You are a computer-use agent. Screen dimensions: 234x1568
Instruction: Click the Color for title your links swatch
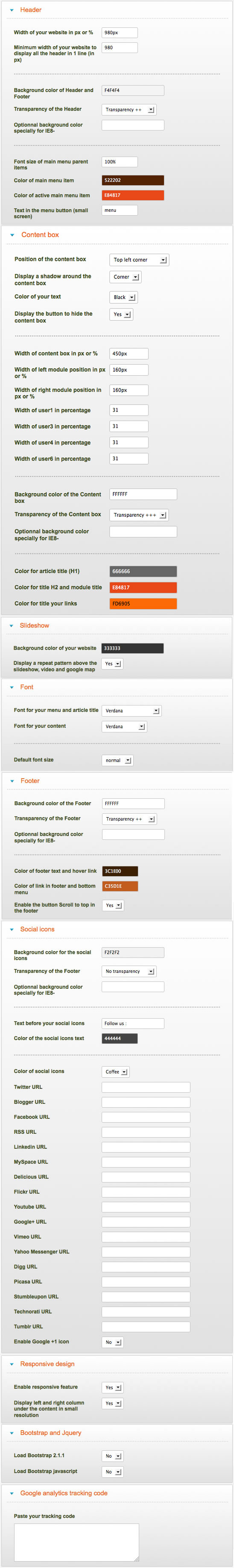click(143, 604)
